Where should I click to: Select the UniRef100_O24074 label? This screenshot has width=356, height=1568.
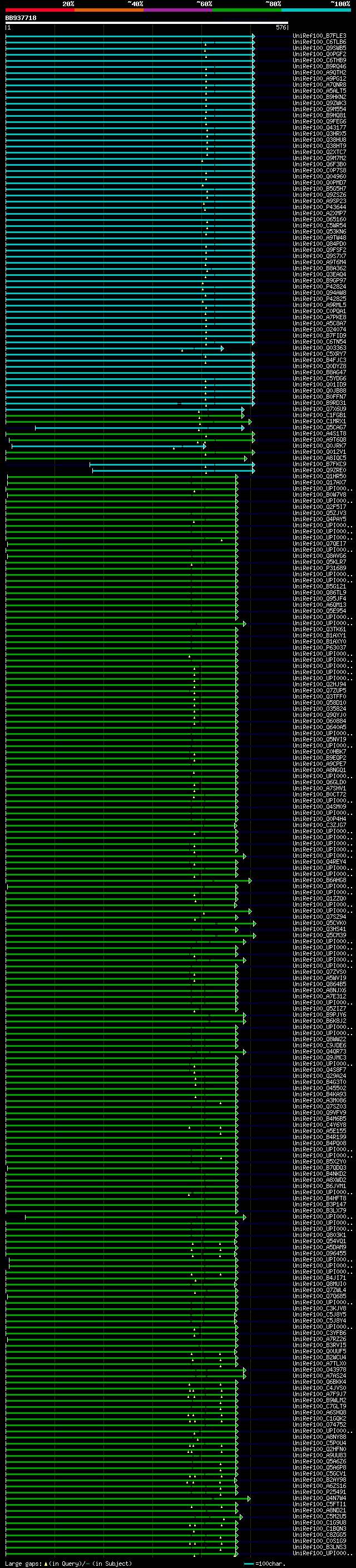tap(319, 329)
